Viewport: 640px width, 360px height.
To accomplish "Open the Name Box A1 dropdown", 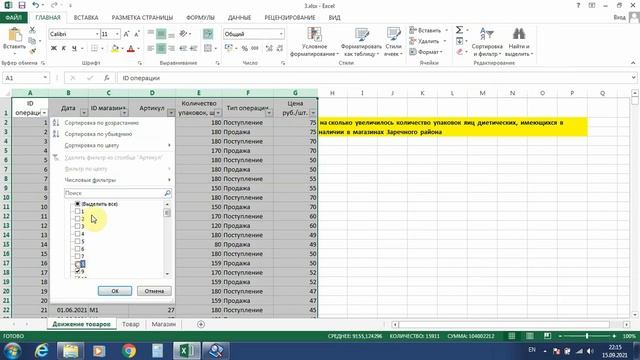I will click(x=45, y=78).
